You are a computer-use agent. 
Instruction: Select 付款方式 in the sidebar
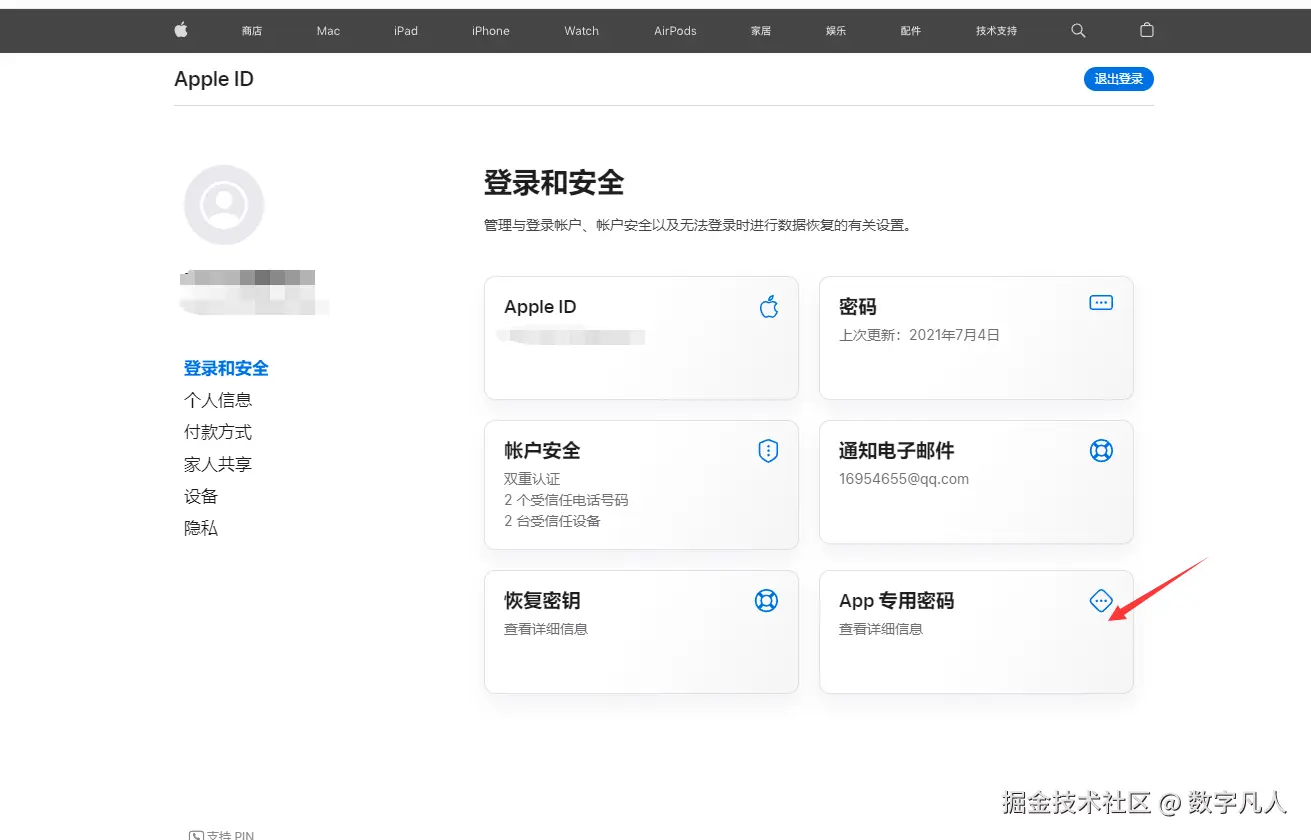[218, 432]
